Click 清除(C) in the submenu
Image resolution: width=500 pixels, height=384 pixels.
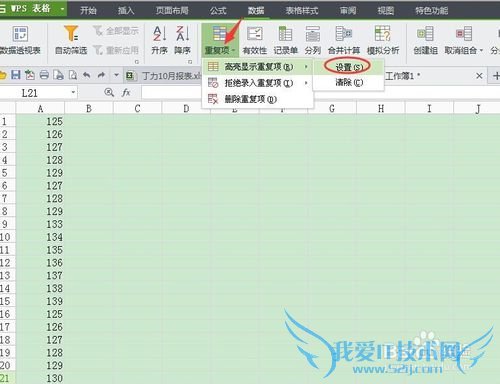349,82
